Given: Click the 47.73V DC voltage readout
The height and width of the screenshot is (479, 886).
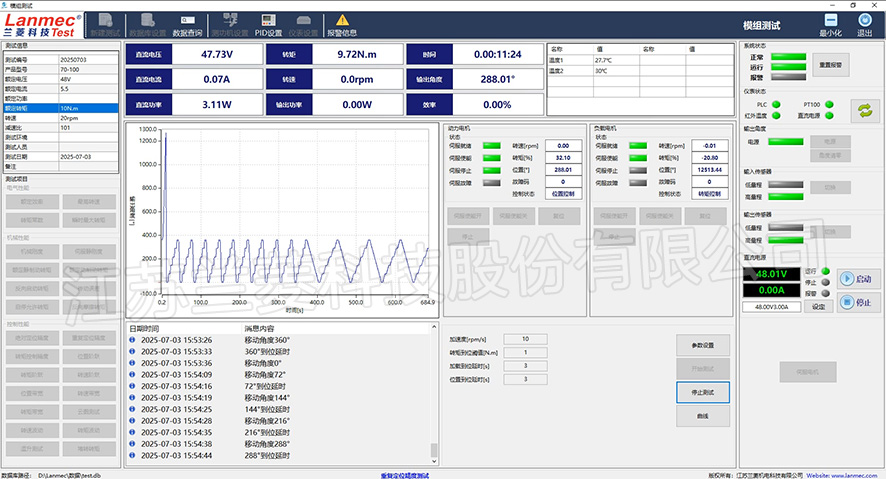Looking at the screenshot, I should [x=217, y=54].
